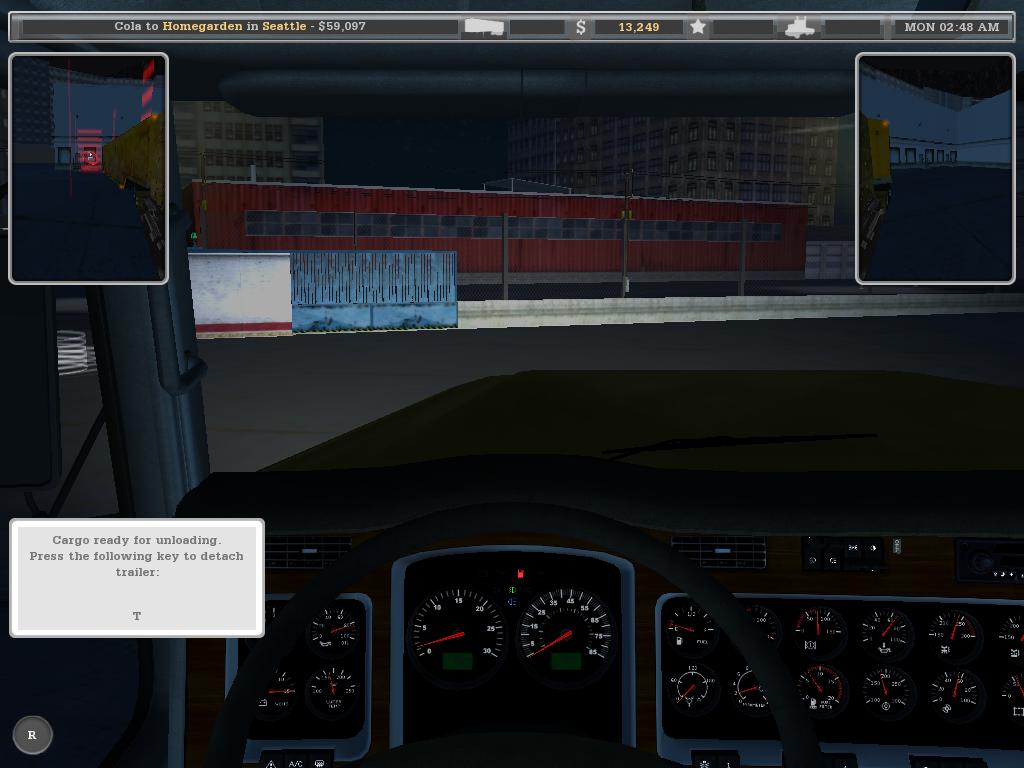Click the green headlight indicator light
The image size is (1024, 768).
(x=513, y=590)
